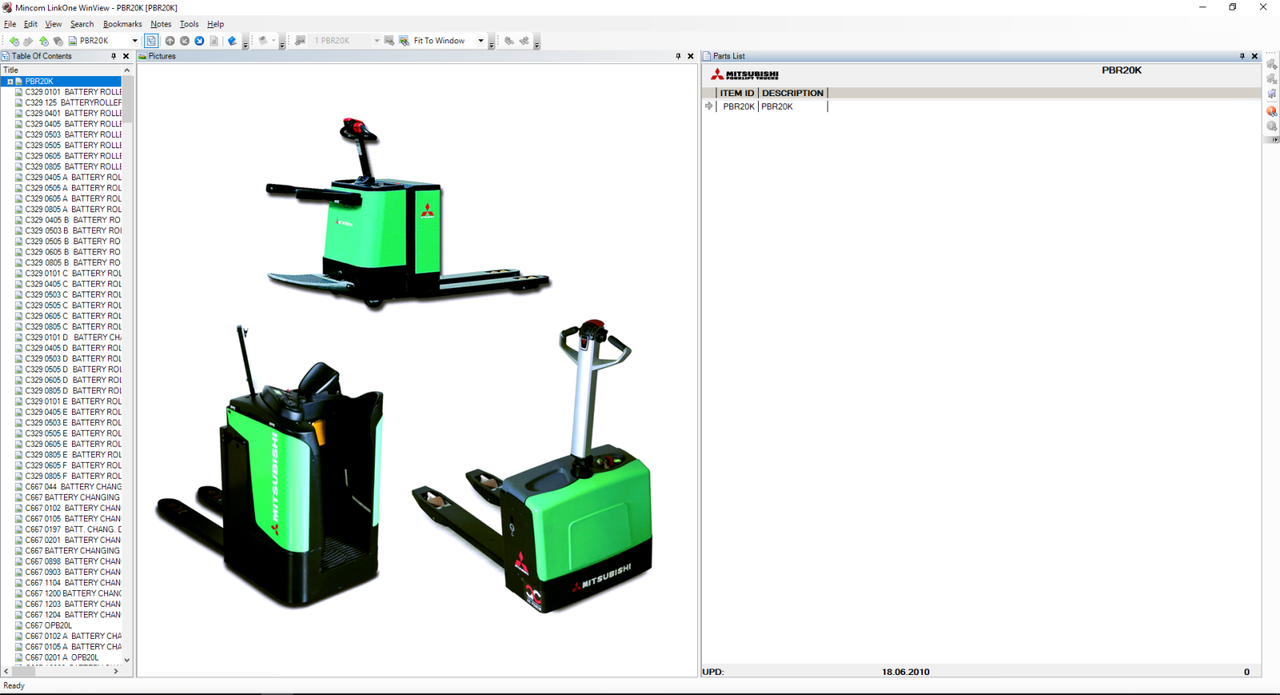Select 'C329 0101 D BATTERY CHA' tree entry
Viewport: 1280px width, 695px height.
click(x=73, y=338)
